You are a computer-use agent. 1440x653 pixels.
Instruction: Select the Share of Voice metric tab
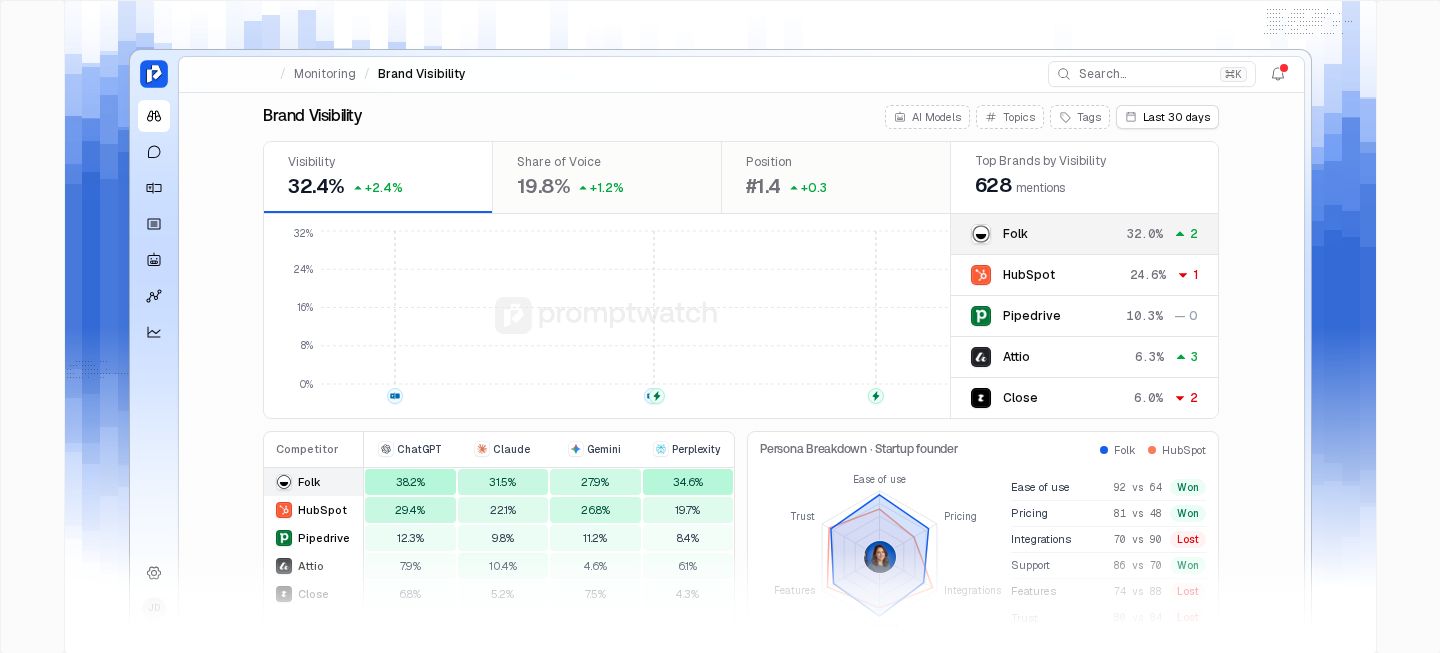tap(607, 177)
